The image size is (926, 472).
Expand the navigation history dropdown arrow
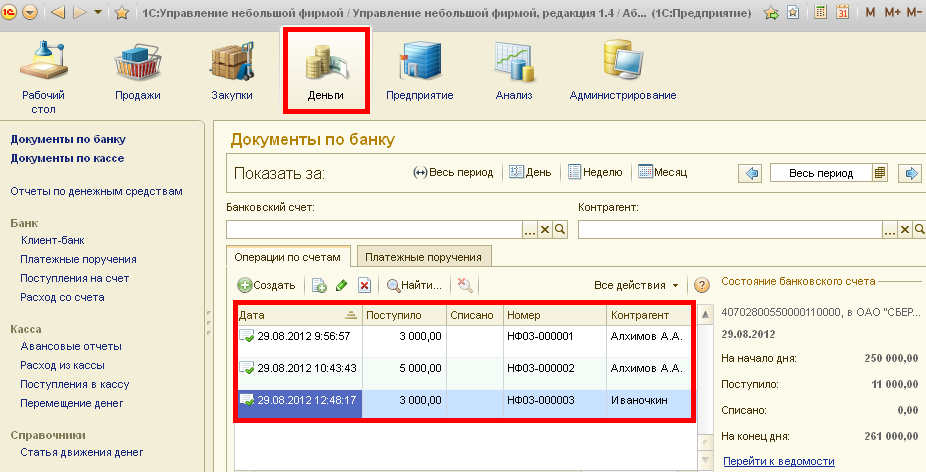tap(98, 12)
